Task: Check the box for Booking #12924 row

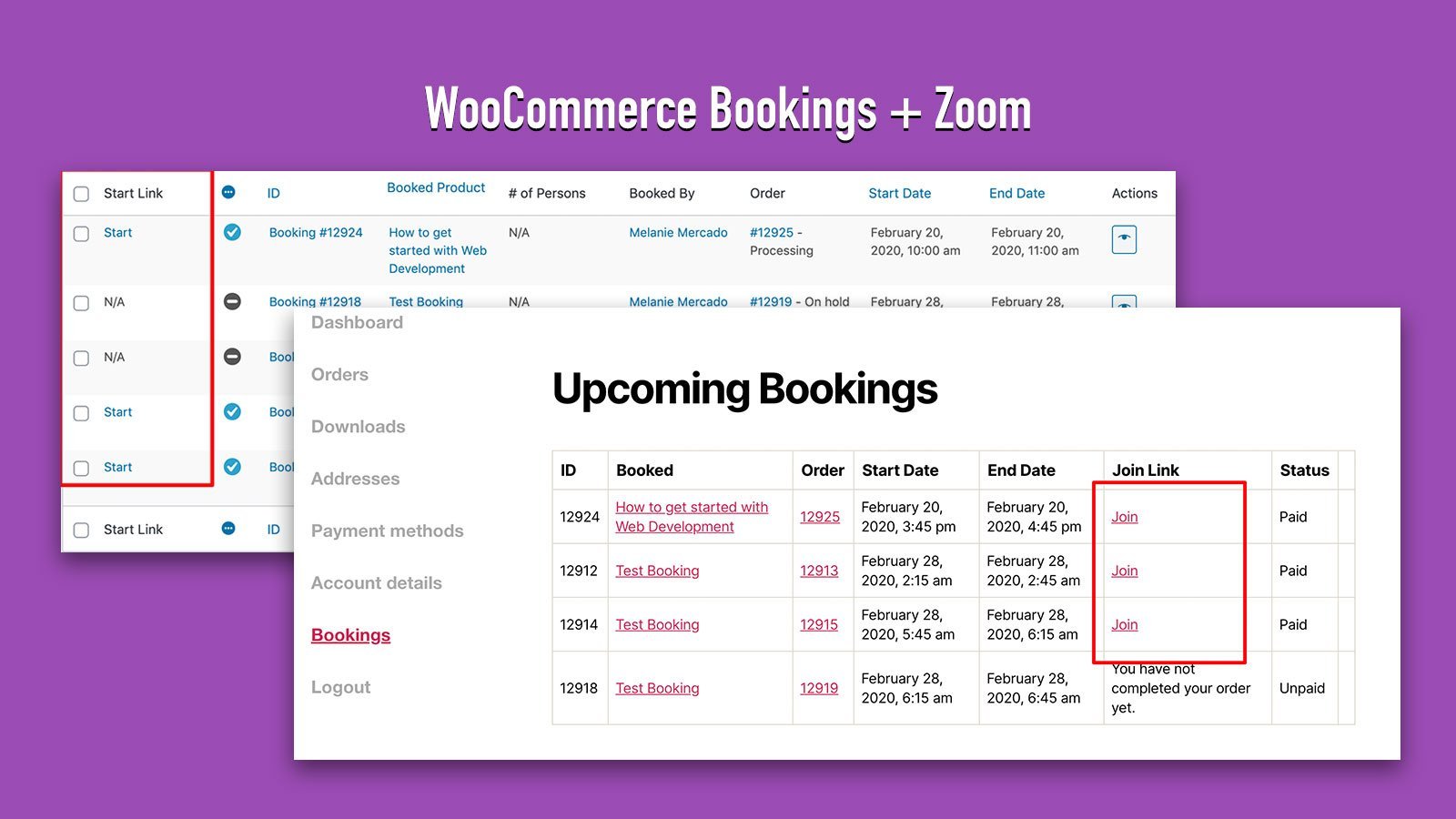Action: 81,234
